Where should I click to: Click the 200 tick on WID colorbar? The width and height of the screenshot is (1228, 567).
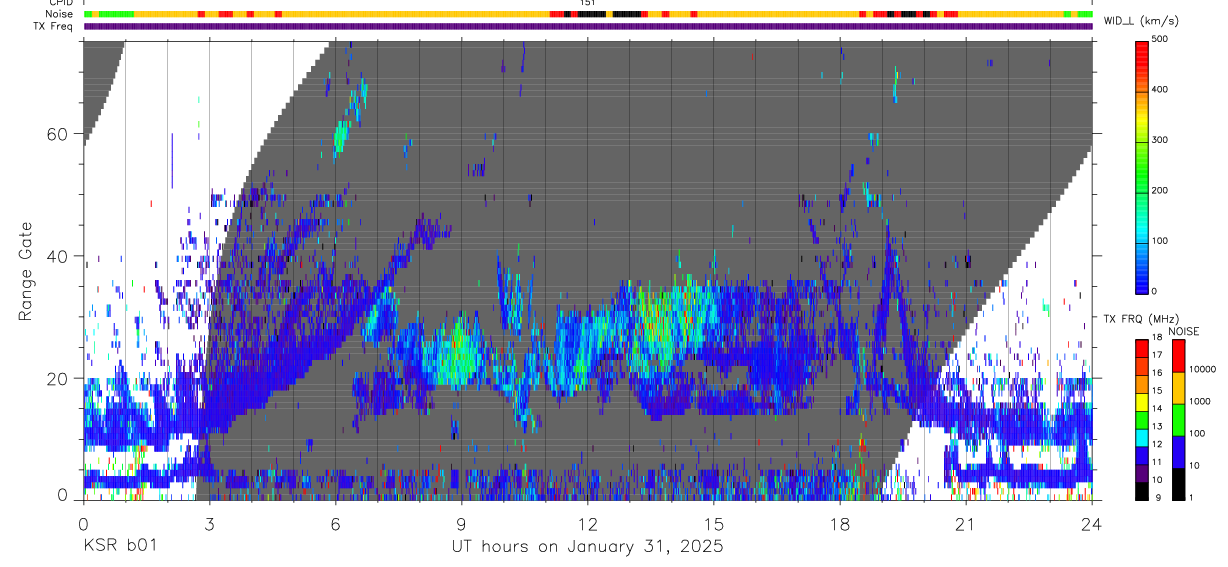[1162, 190]
